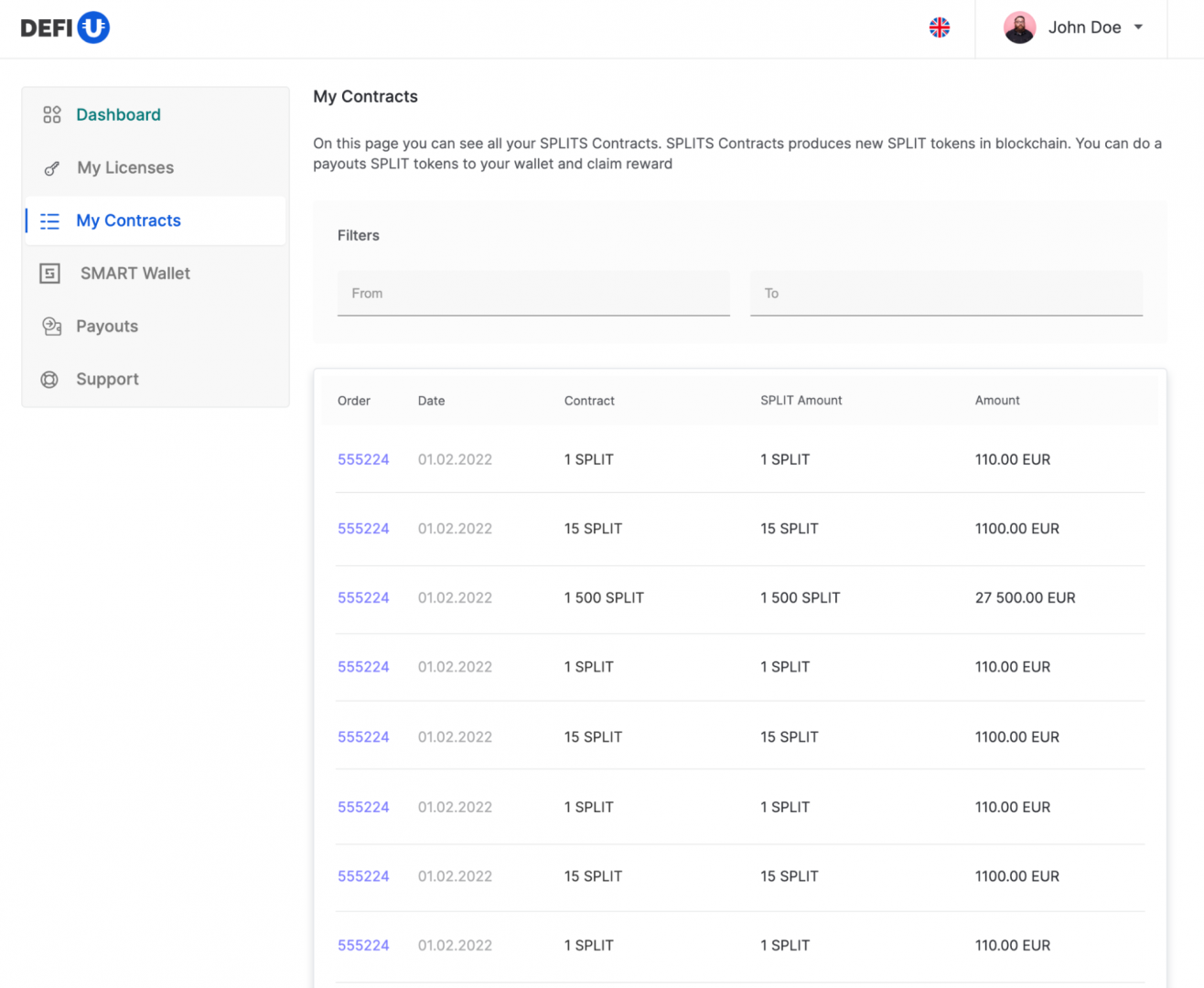Open order 555224 in the first row
The height and width of the screenshot is (988, 1204).
[x=363, y=459]
